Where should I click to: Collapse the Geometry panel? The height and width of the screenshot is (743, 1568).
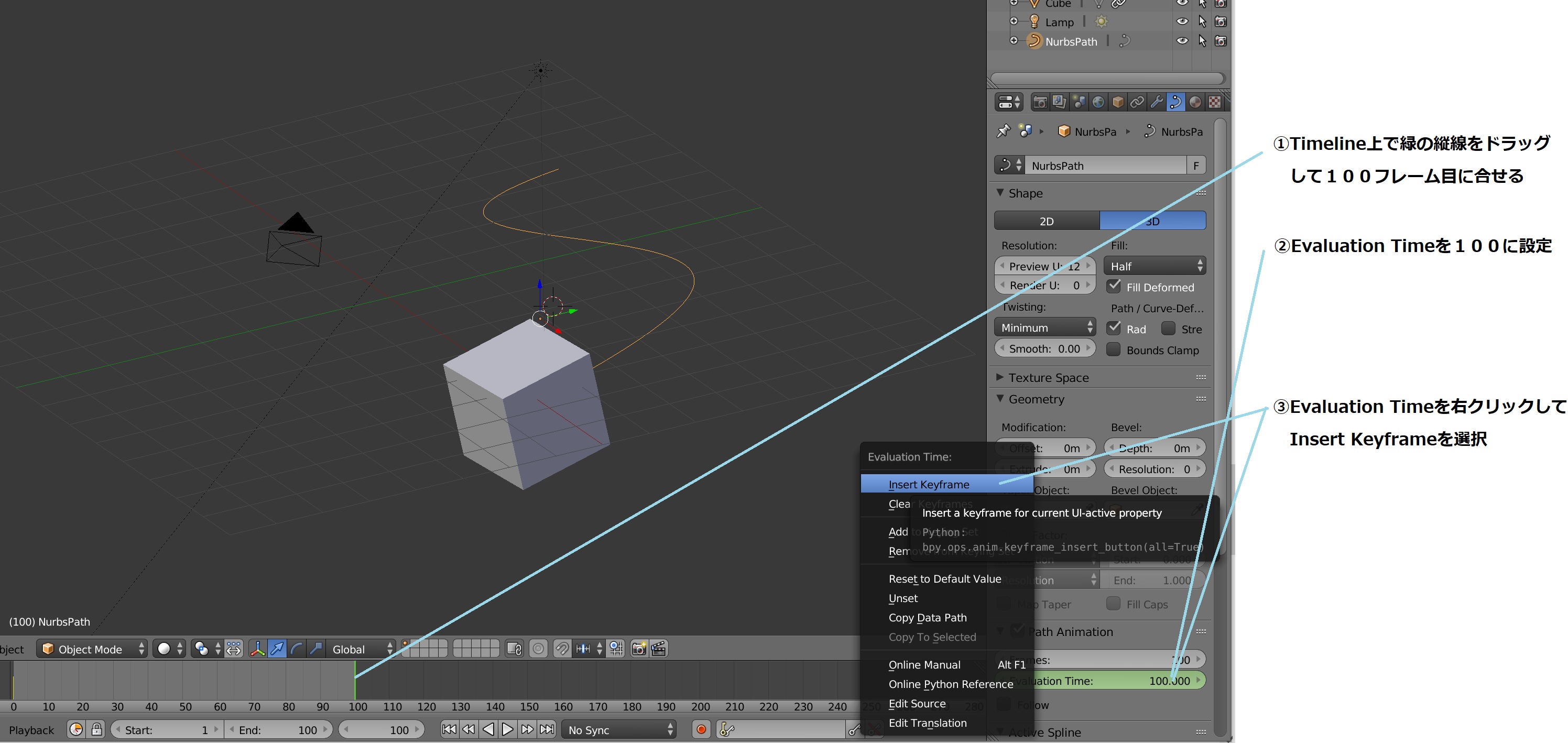click(x=1000, y=398)
